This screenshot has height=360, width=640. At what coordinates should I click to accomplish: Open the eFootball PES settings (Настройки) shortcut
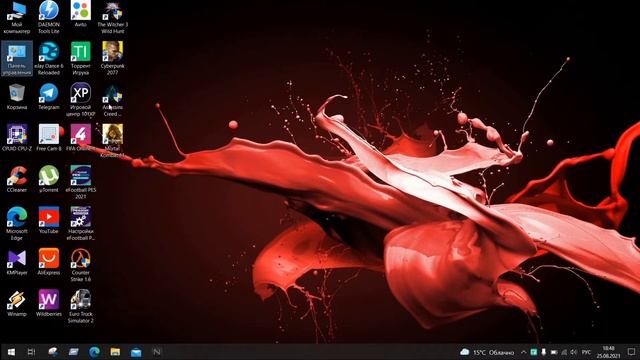tap(80, 224)
